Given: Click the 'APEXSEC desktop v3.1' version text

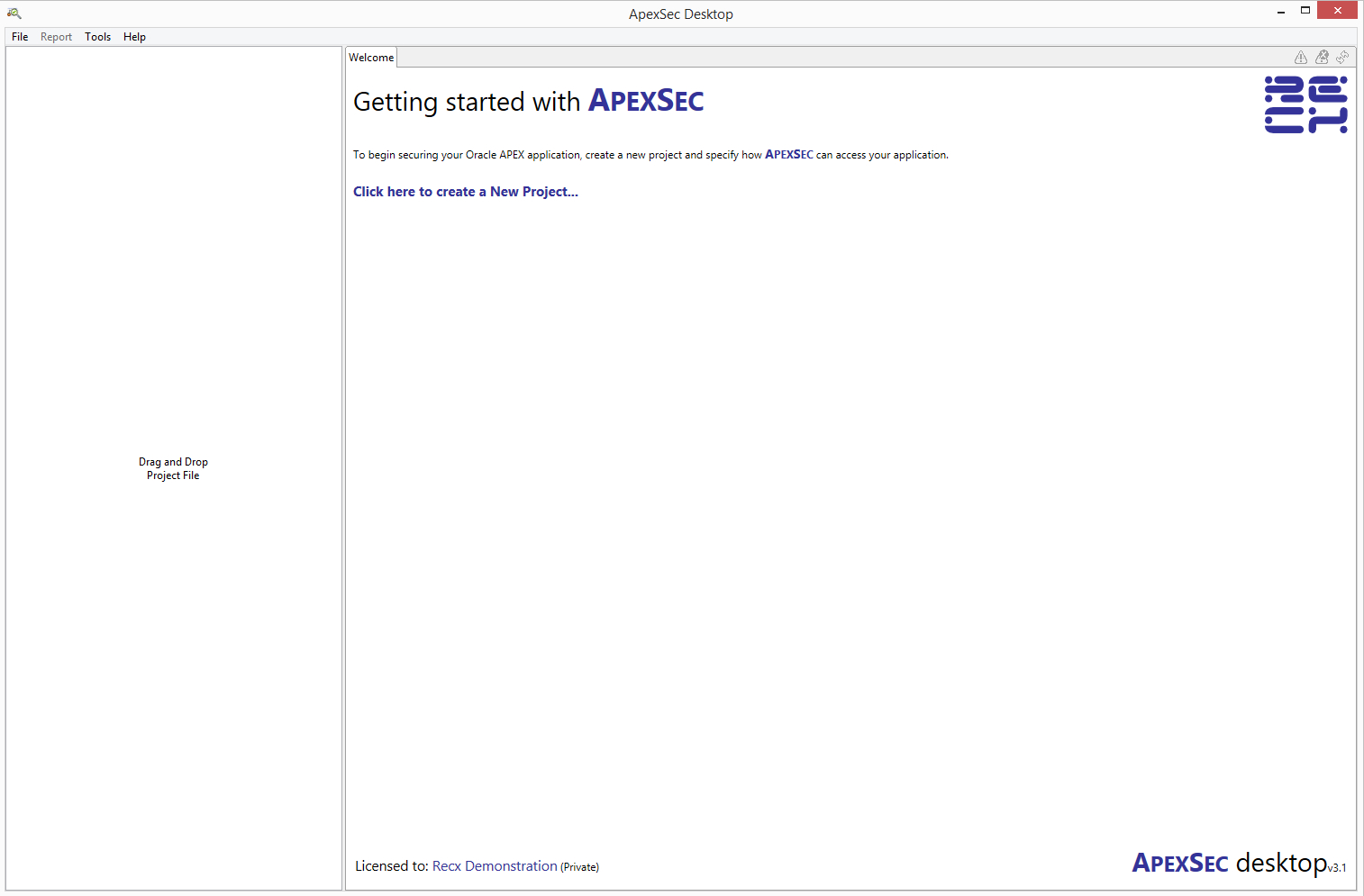Looking at the screenshot, I should [x=1239, y=863].
